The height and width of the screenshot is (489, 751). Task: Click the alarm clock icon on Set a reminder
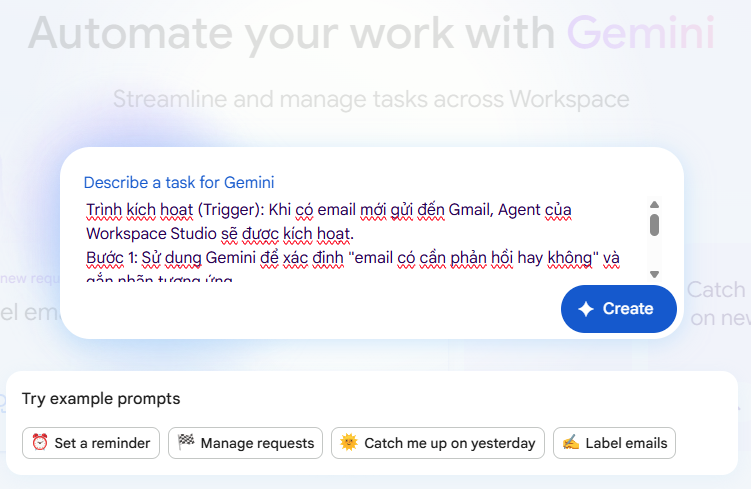40,443
